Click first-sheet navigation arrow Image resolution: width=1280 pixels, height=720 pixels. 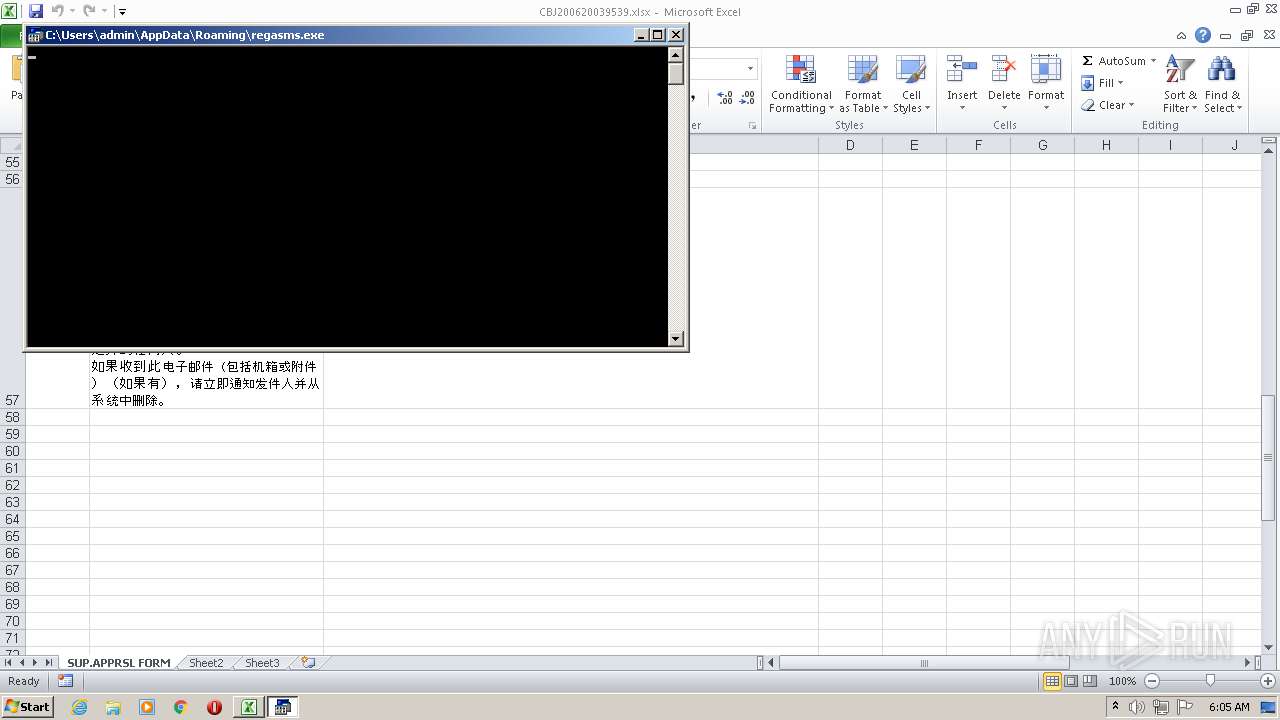coord(9,662)
